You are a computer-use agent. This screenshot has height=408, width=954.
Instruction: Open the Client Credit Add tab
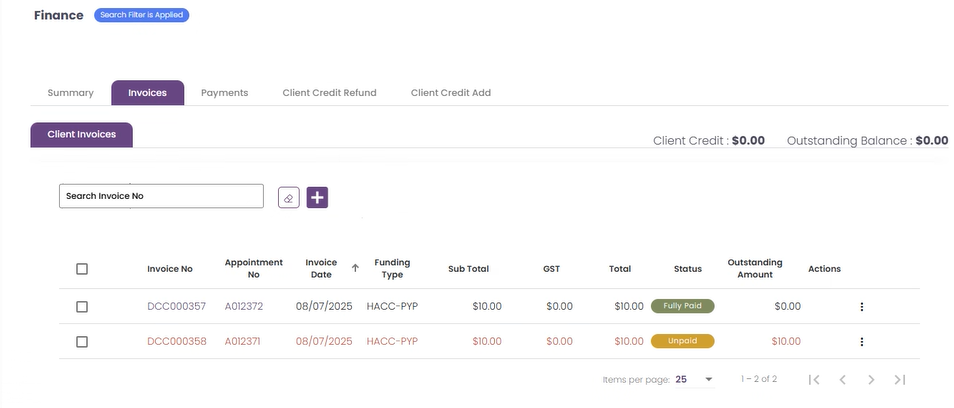point(451,93)
